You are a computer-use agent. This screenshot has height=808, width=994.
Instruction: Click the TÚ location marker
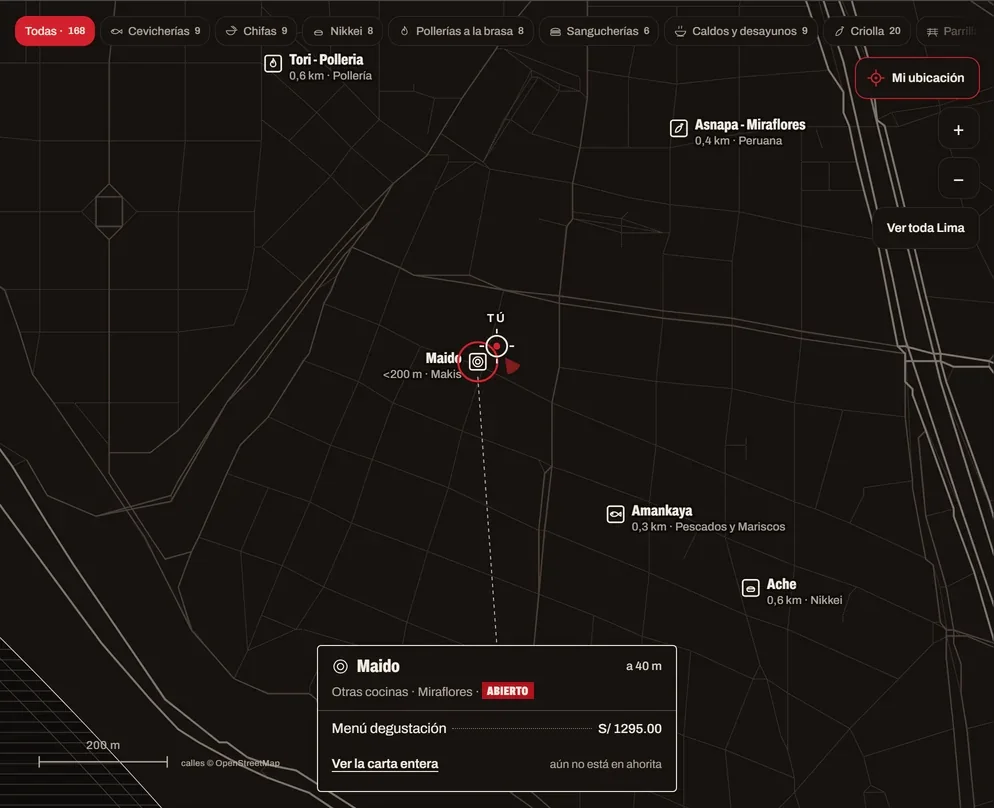click(x=497, y=346)
